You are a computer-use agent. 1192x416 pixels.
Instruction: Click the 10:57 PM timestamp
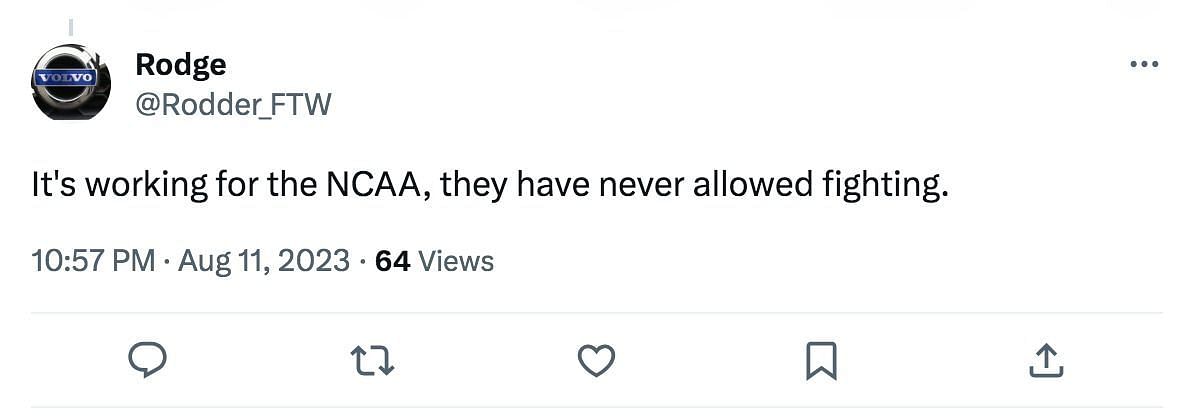(x=93, y=261)
